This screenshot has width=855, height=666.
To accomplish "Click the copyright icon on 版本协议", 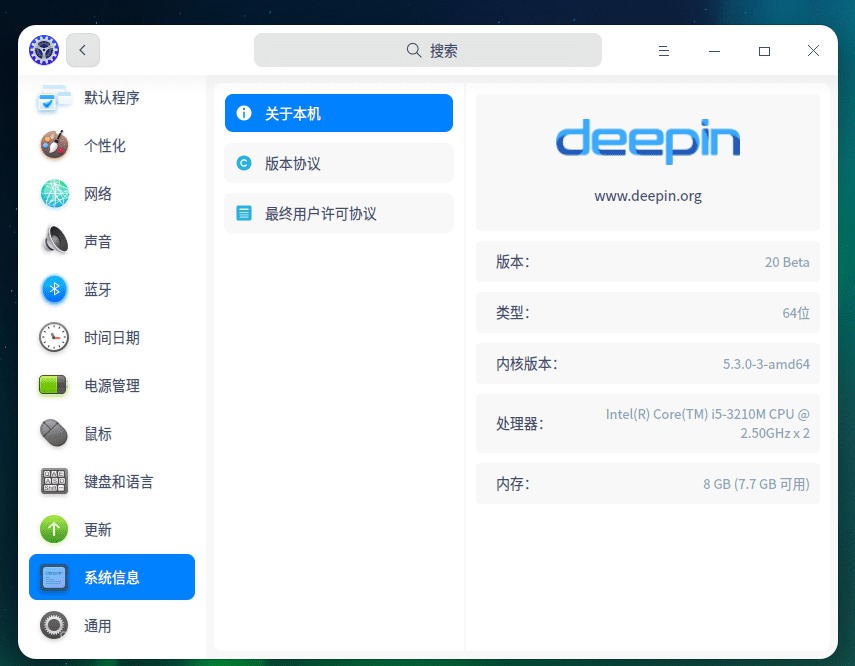I will point(244,163).
